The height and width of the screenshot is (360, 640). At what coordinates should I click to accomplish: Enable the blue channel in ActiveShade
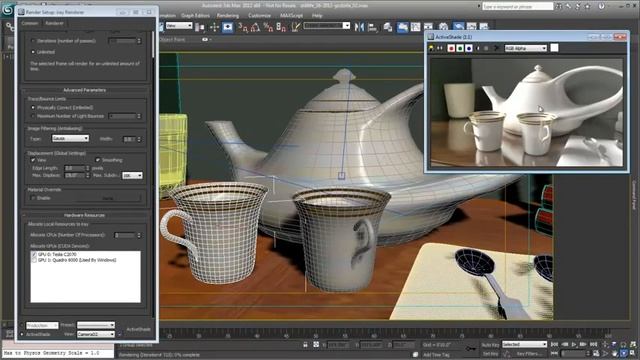point(469,48)
